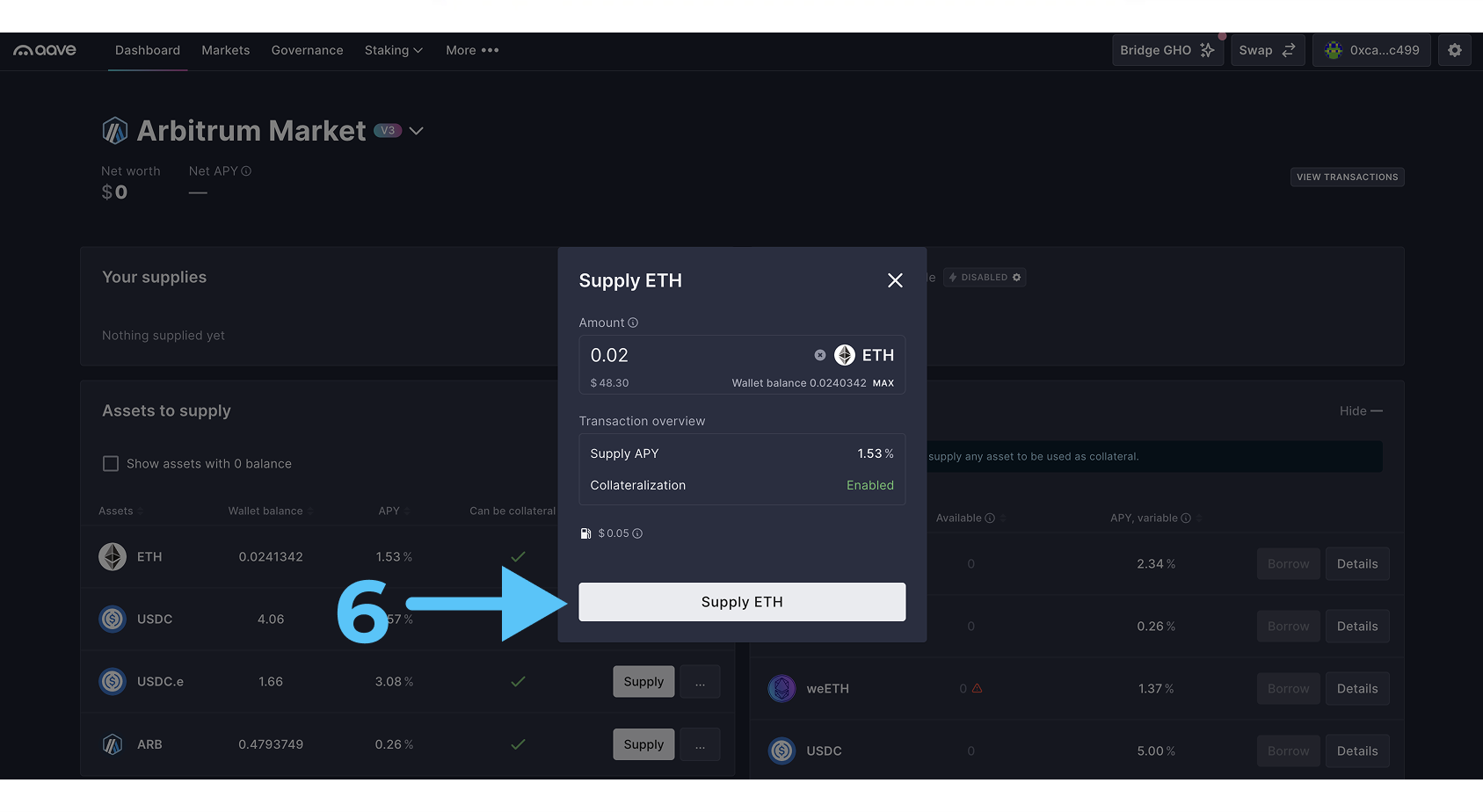Click View Transactions button
This screenshot has width=1483, height=812.
pos(1347,178)
